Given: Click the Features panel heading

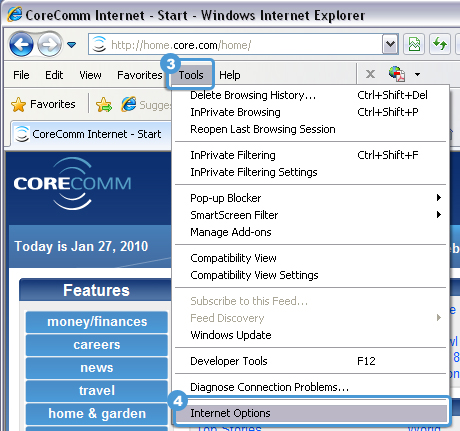Looking at the screenshot, I should coord(96,290).
